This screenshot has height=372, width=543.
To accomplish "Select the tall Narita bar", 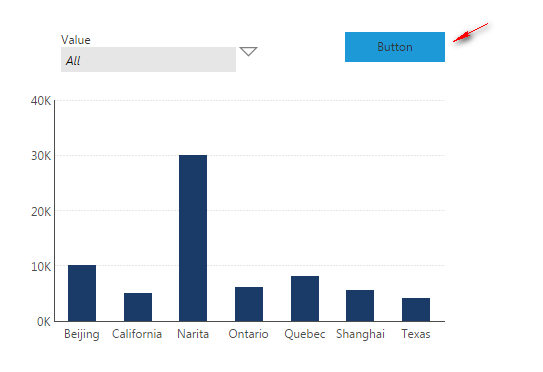I will [x=193, y=238].
